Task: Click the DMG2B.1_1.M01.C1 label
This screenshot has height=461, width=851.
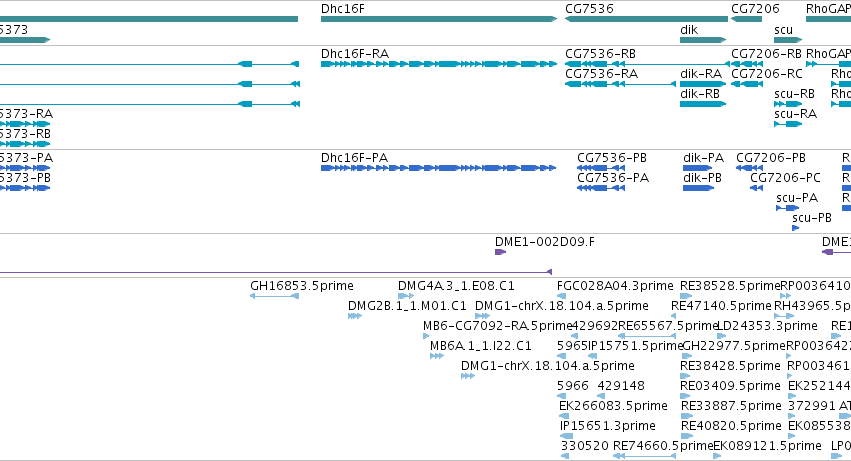Action: click(x=407, y=306)
